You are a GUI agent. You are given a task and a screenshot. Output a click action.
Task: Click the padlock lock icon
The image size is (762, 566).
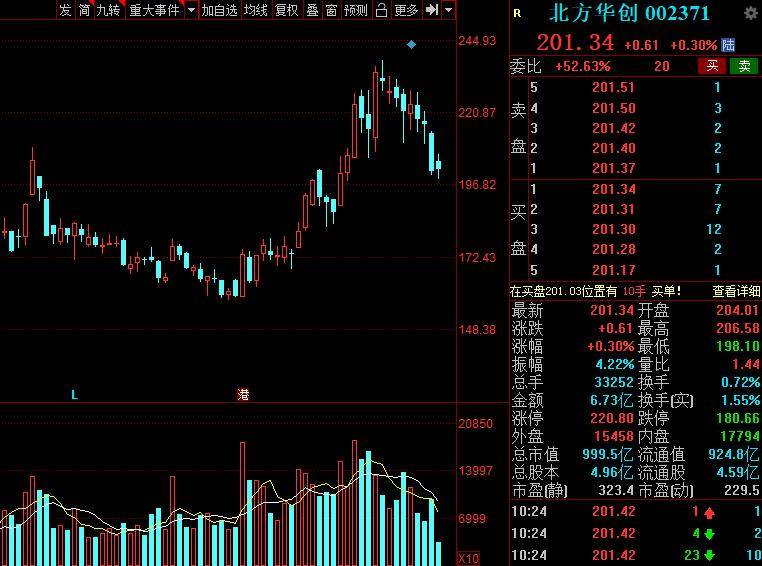381,10
